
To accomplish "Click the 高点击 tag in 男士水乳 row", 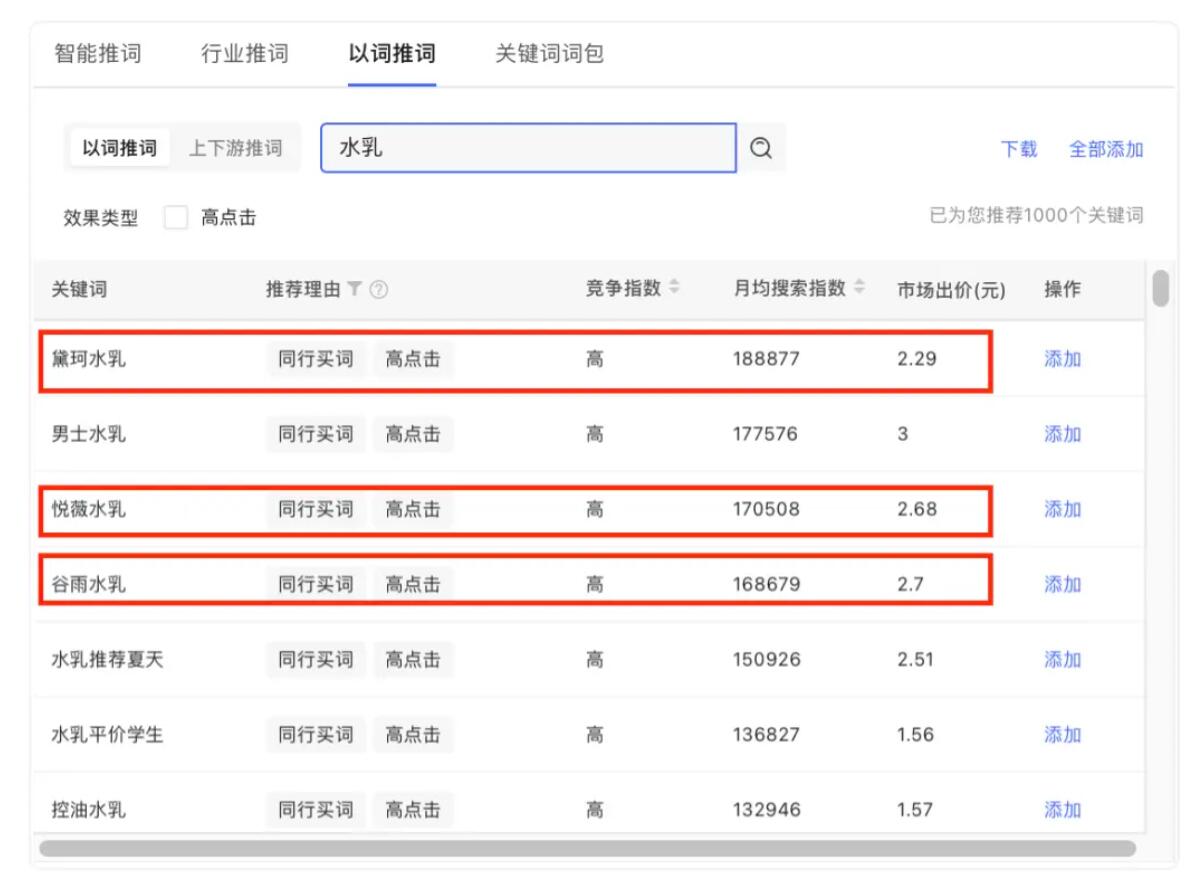I will click(413, 433).
